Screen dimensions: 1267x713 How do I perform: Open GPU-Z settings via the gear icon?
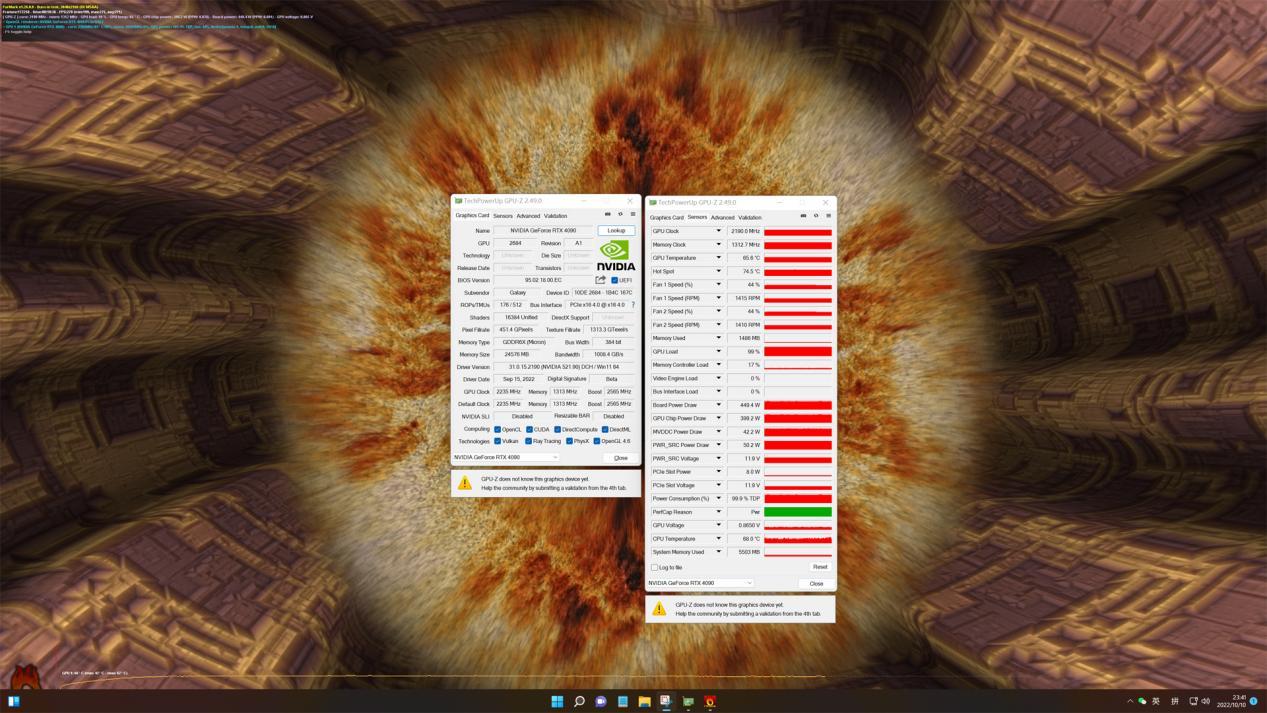pyautogui.click(x=620, y=214)
